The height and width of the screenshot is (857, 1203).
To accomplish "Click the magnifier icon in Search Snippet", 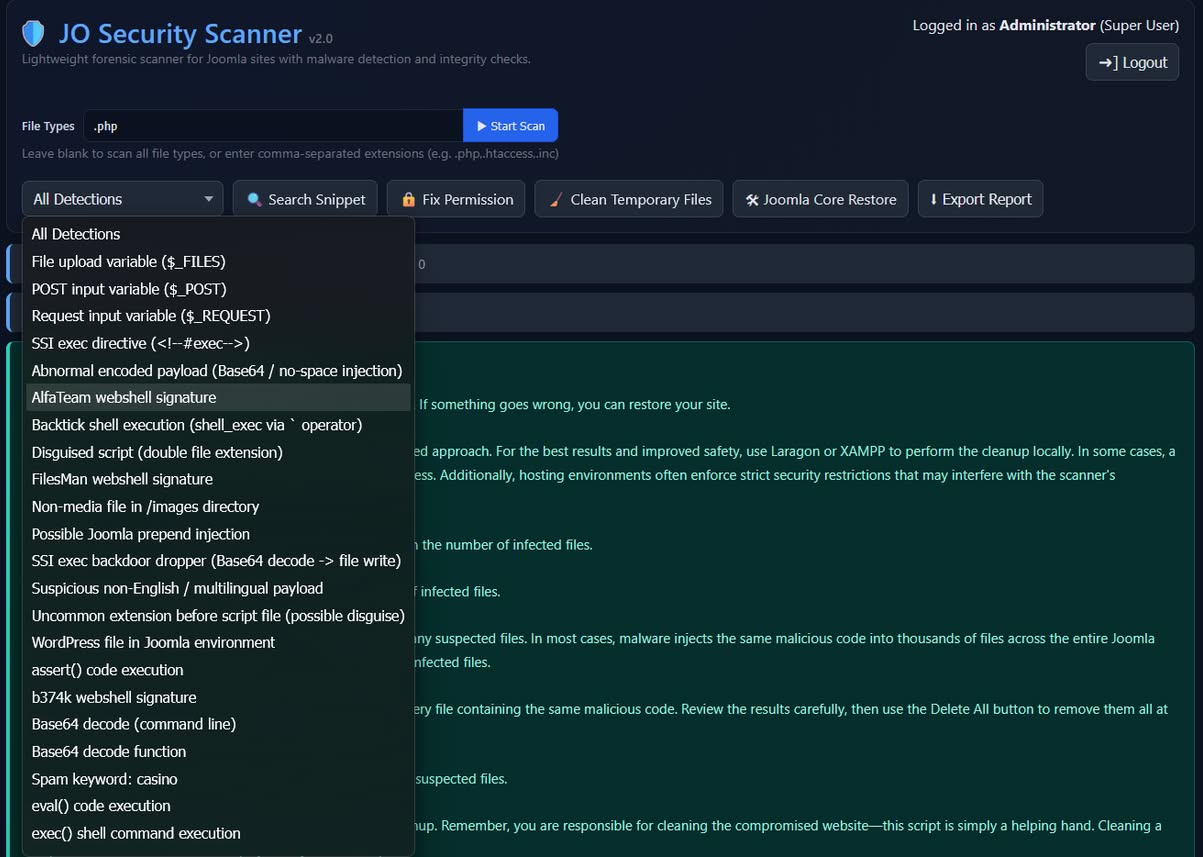I will click(x=254, y=200).
